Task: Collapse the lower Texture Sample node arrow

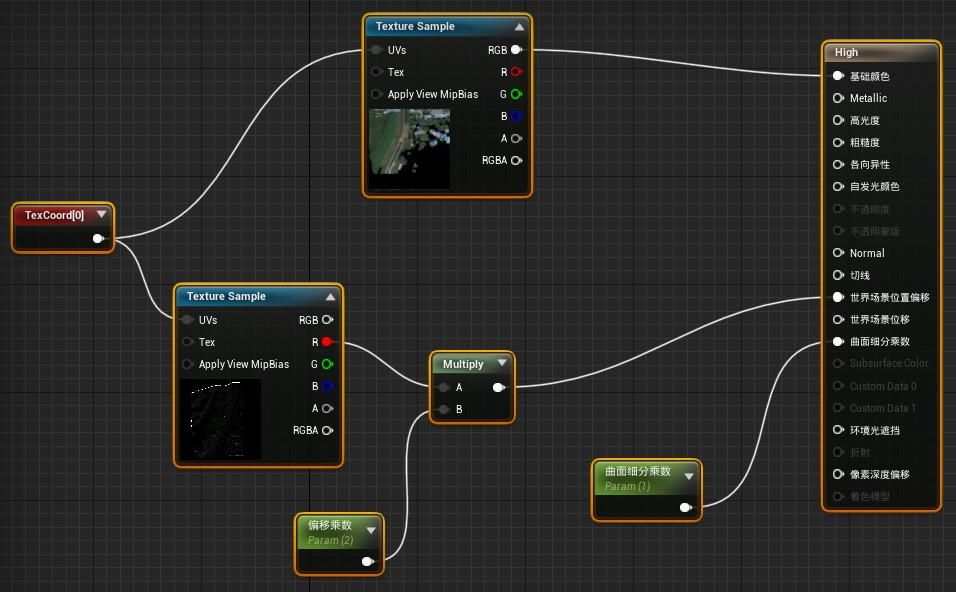Action: (330, 297)
